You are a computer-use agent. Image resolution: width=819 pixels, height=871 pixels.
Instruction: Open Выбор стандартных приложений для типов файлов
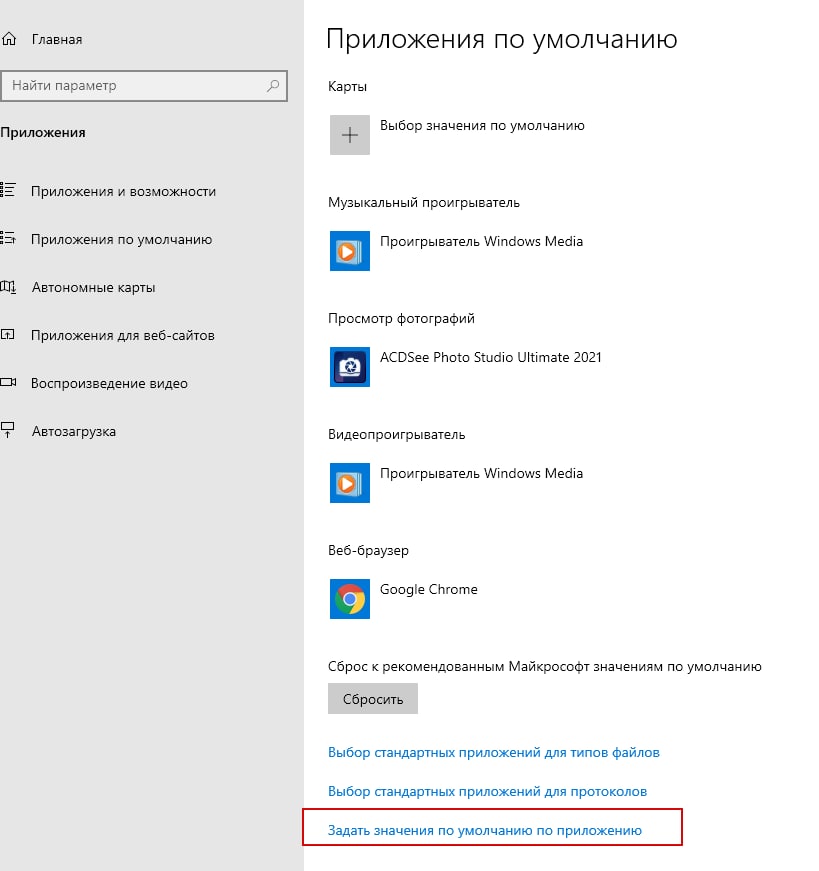(494, 753)
